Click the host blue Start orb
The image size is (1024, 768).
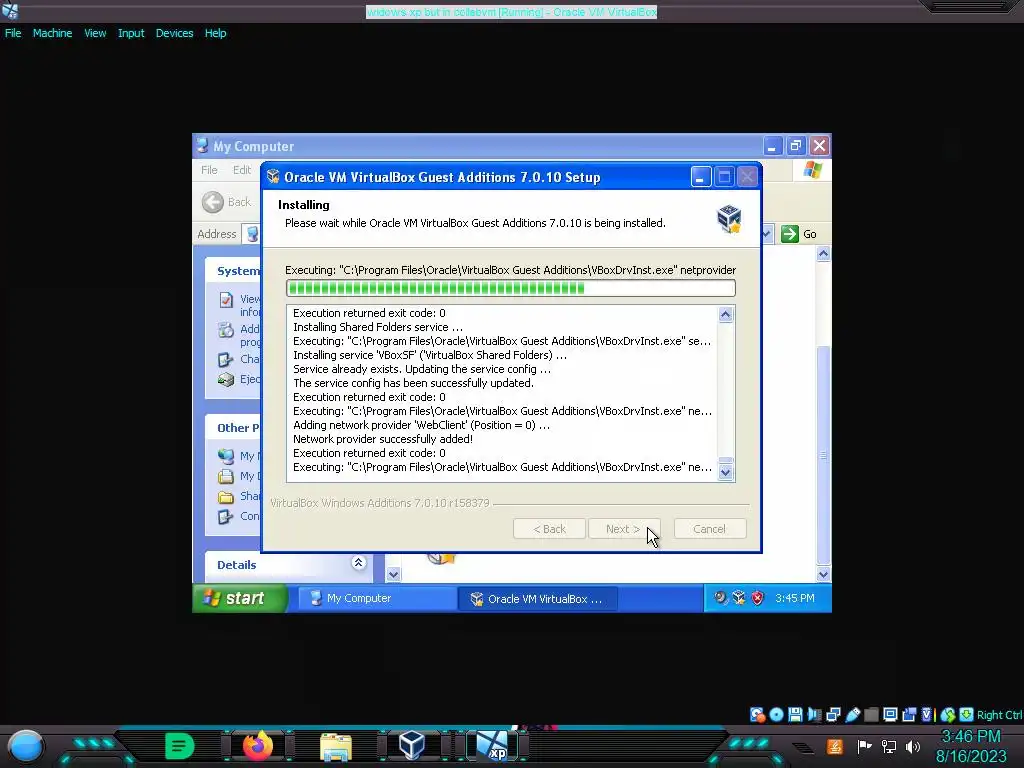pos(26,746)
